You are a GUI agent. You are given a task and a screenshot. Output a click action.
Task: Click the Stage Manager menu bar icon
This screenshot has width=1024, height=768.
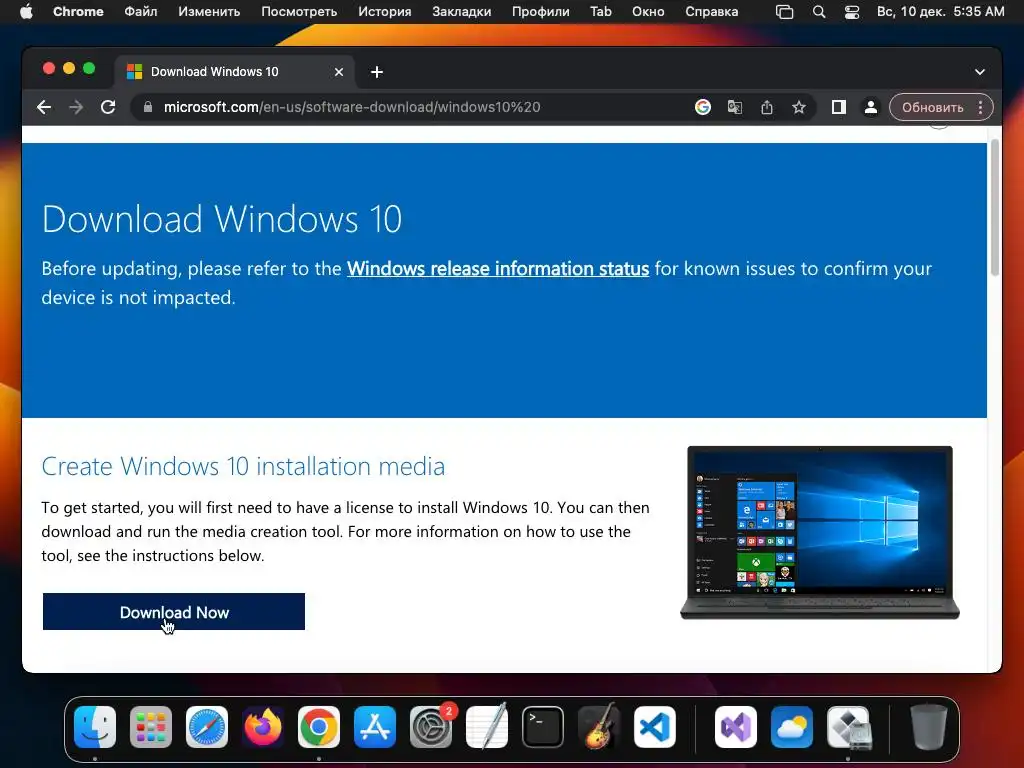click(784, 12)
